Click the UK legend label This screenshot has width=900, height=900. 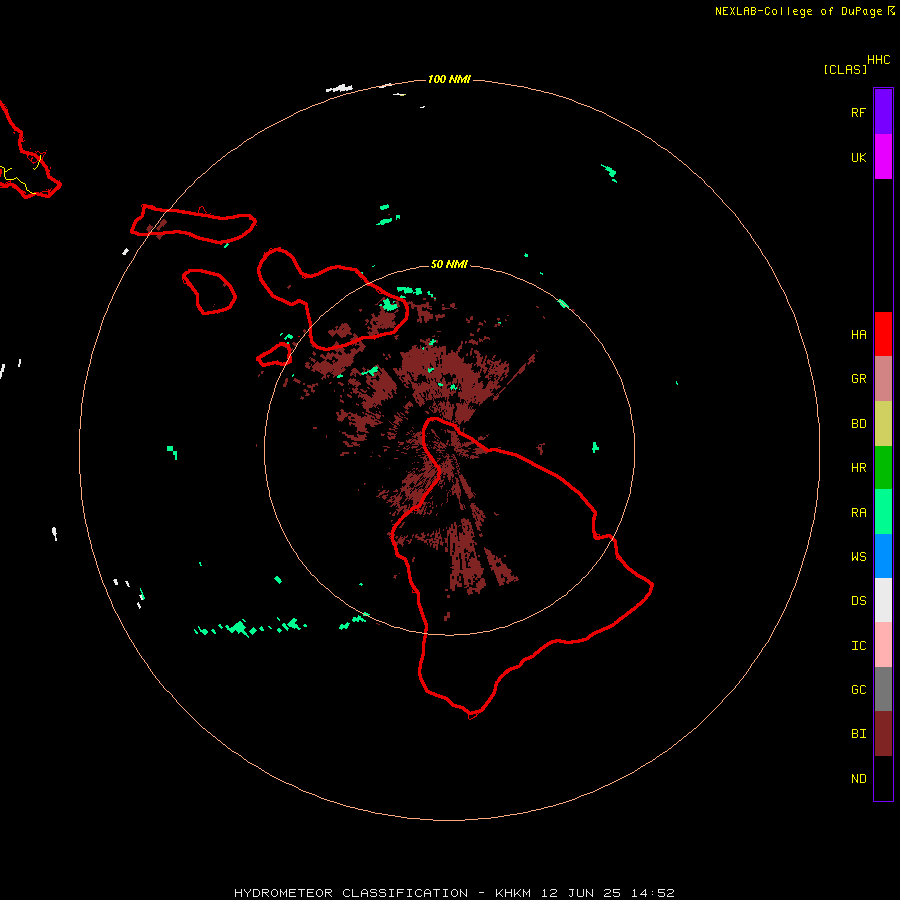(858, 157)
